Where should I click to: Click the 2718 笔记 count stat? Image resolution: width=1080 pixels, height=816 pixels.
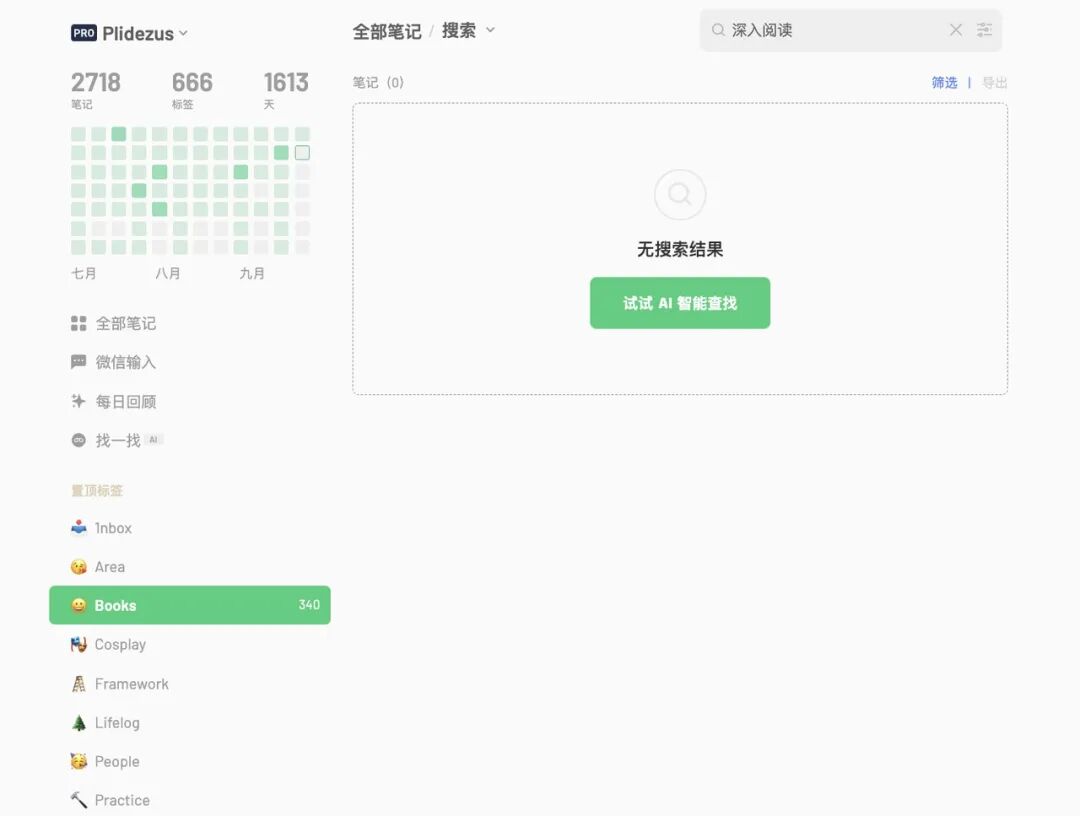point(96,90)
